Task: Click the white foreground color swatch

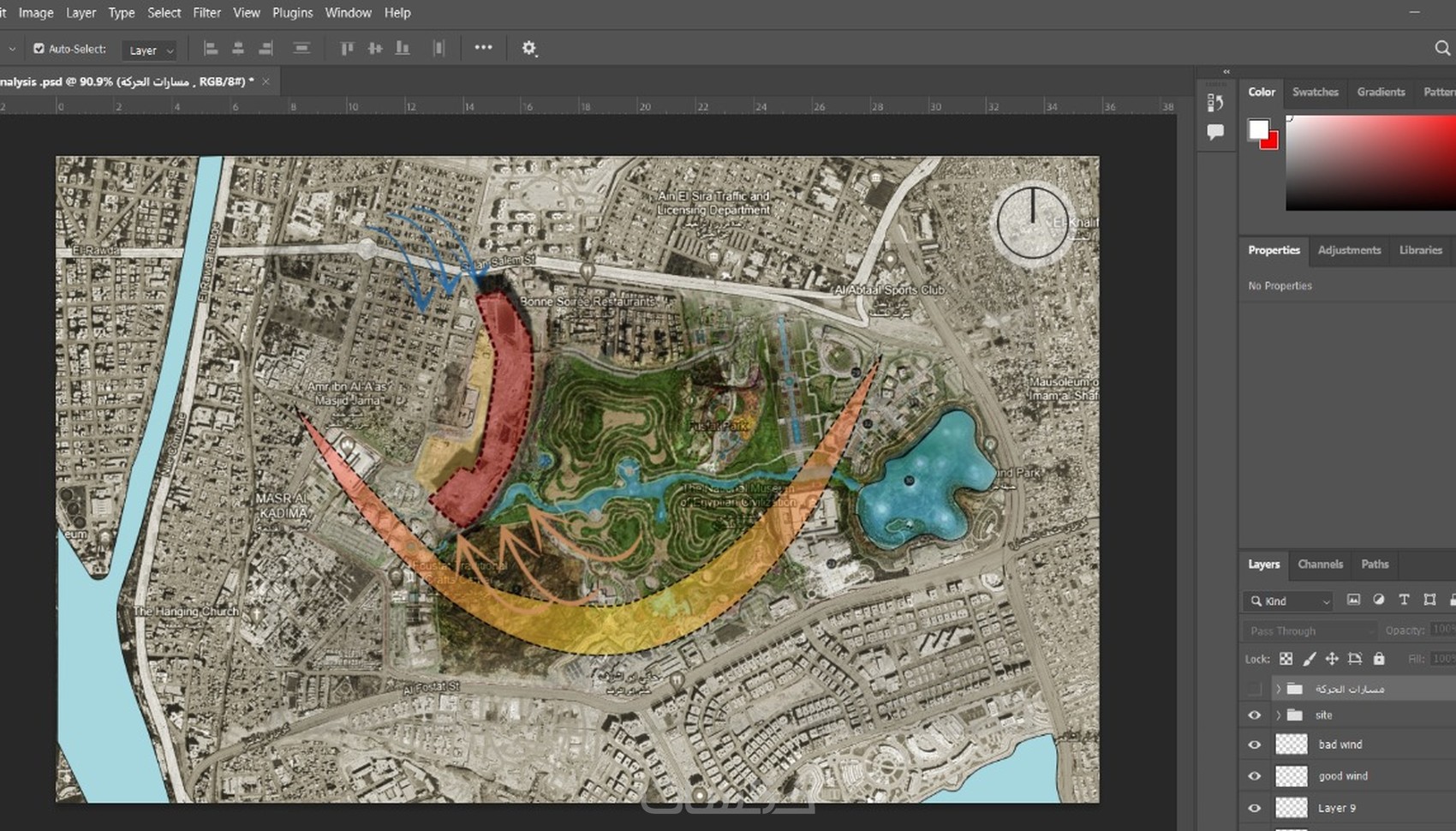Action: [x=1257, y=129]
